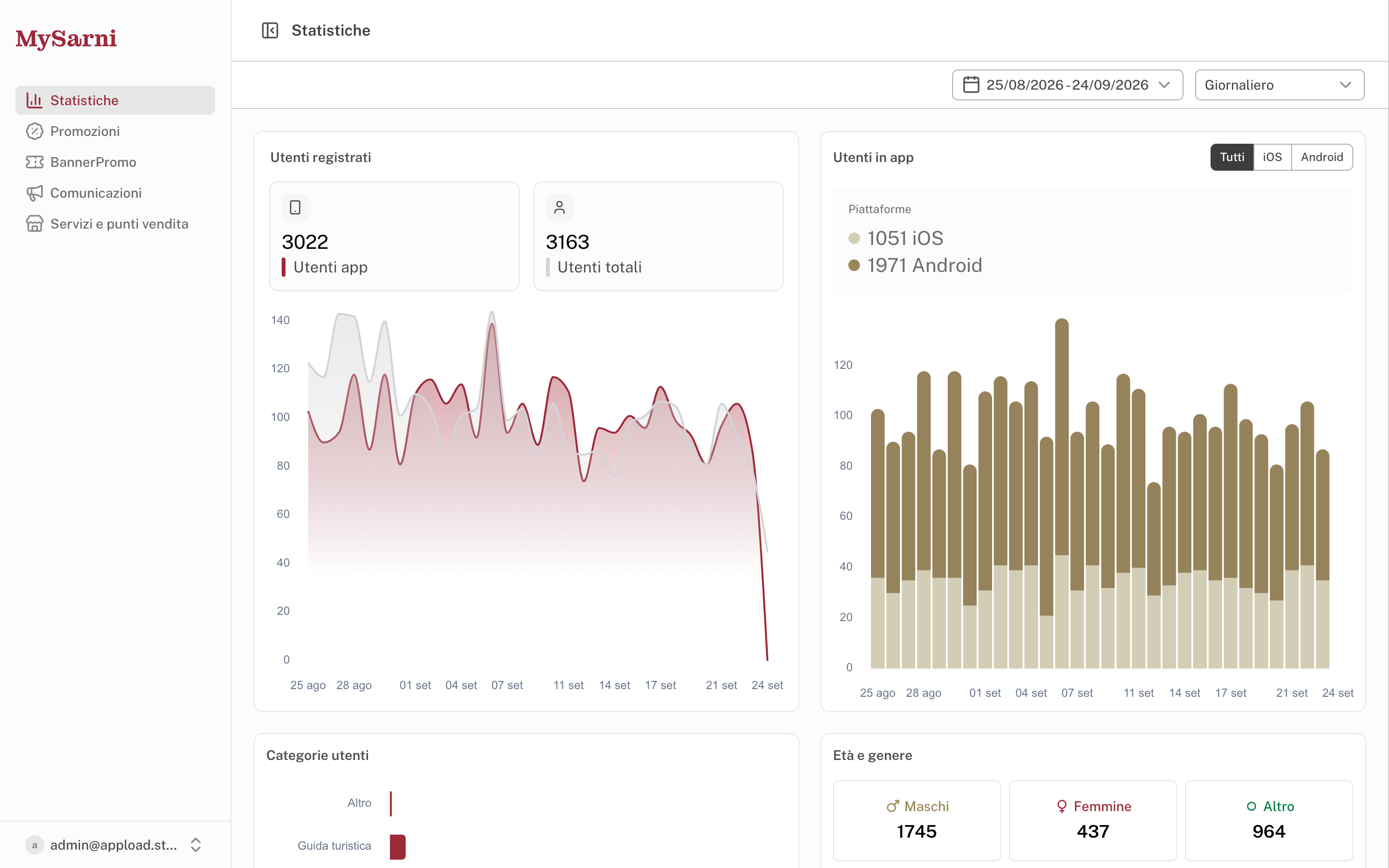
Task: Click the Promozioni percent badge icon
Action: pyautogui.click(x=34, y=132)
